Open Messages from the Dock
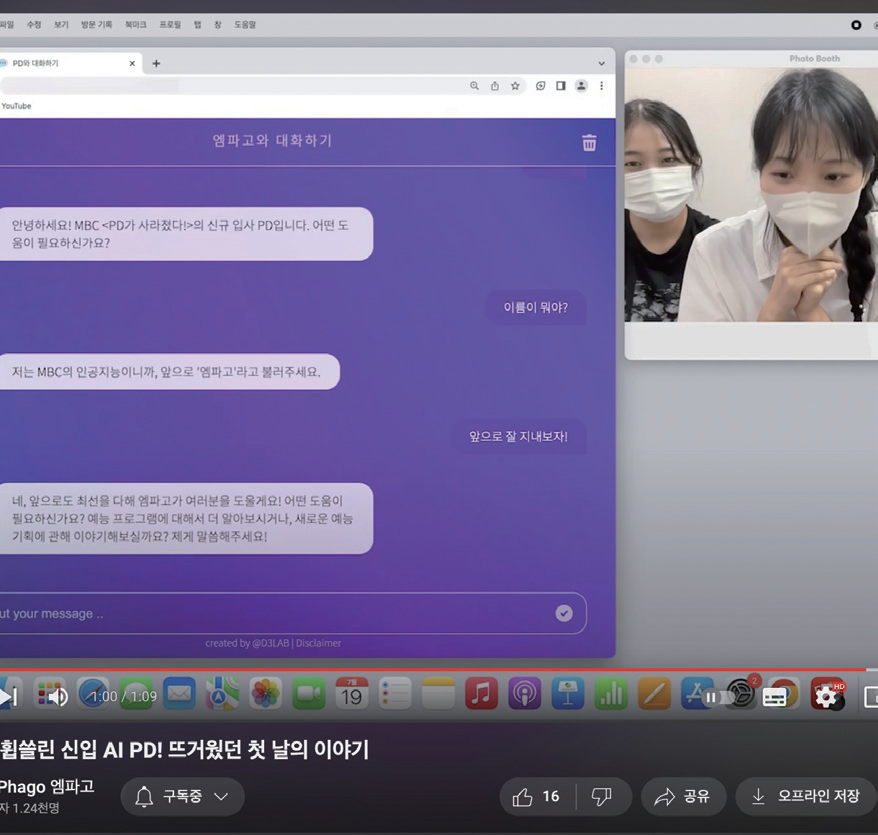Screen dimensions: 878x835 (x=136, y=693)
